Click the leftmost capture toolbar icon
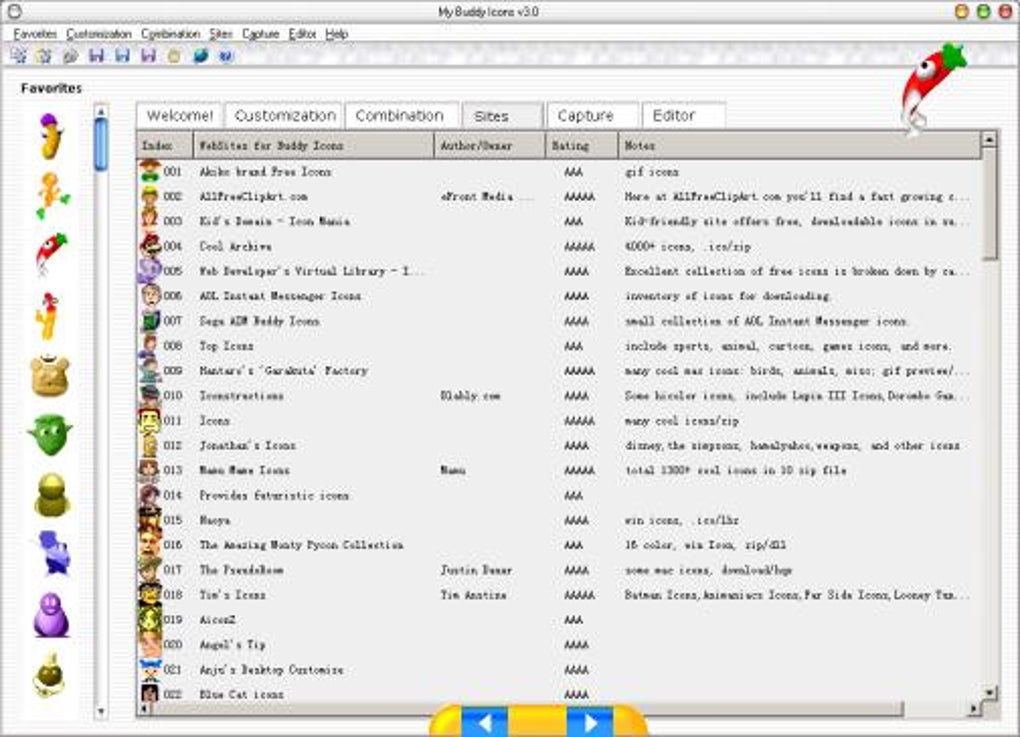Image resolution: width=1020 pixels, height=737 pixels. click(17, 57)
